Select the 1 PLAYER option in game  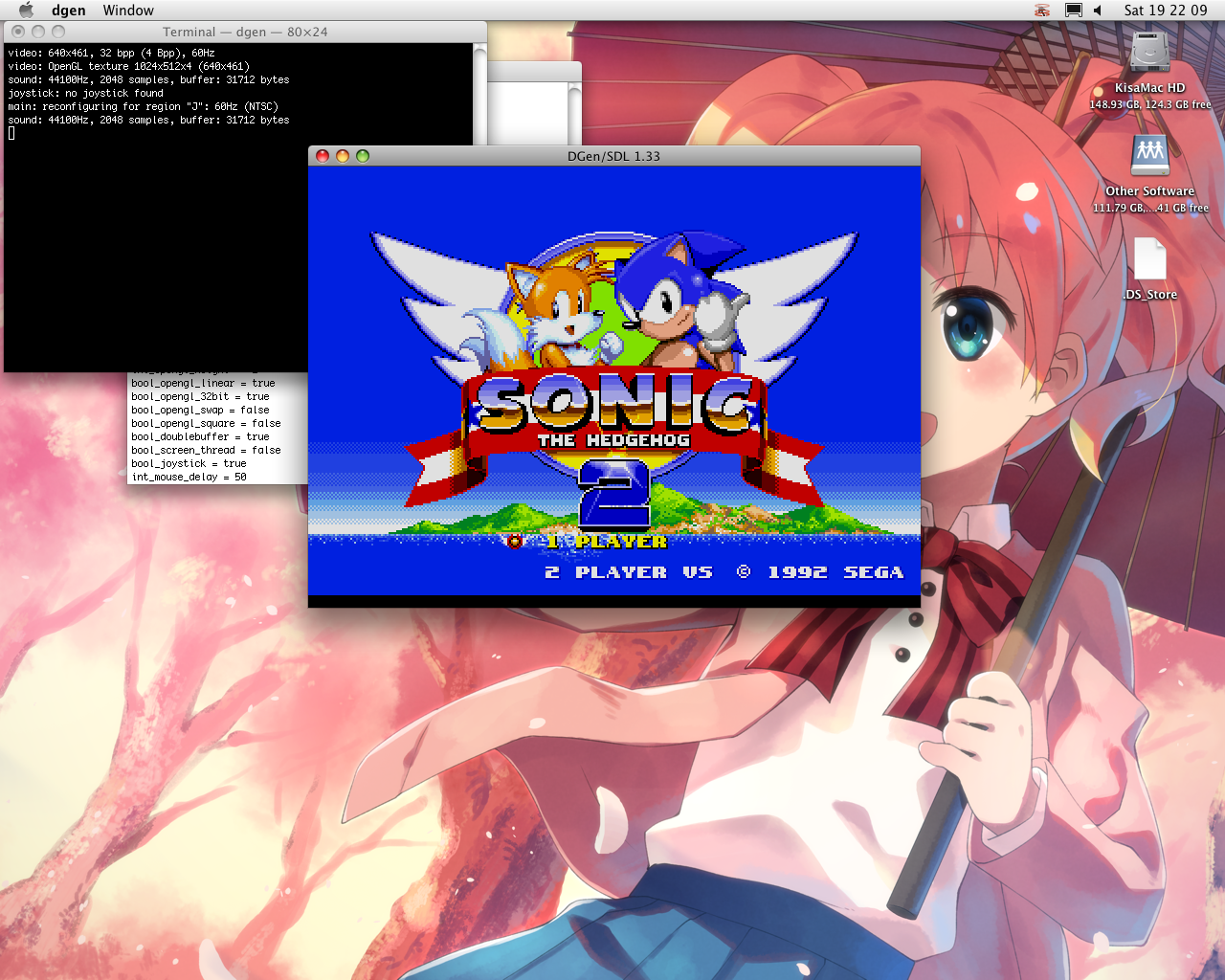pos(605,542)
